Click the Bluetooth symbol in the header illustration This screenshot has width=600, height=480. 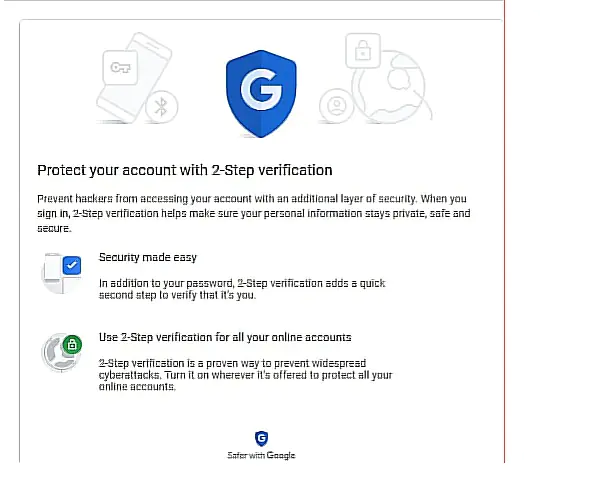tap(156, 107)
